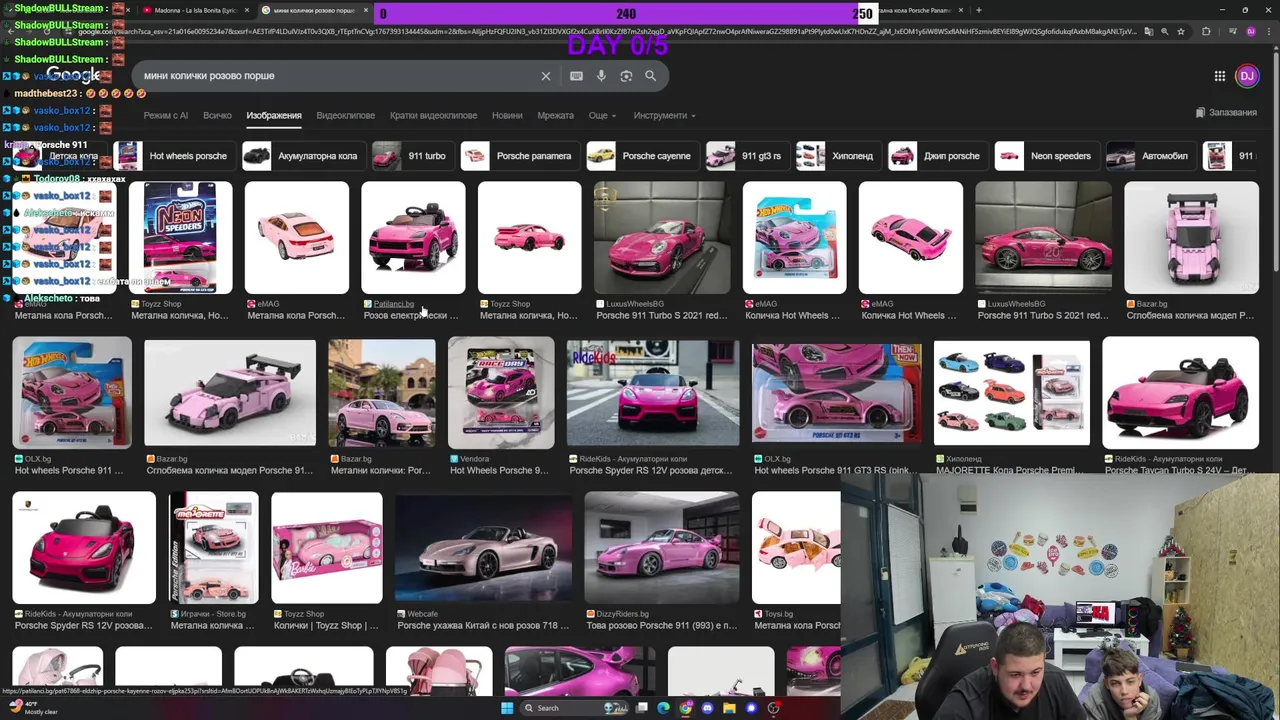This screenshot has height=720, width=1280.
Task: Apply the 911 turbo filter chip
Action: (411, 156)
